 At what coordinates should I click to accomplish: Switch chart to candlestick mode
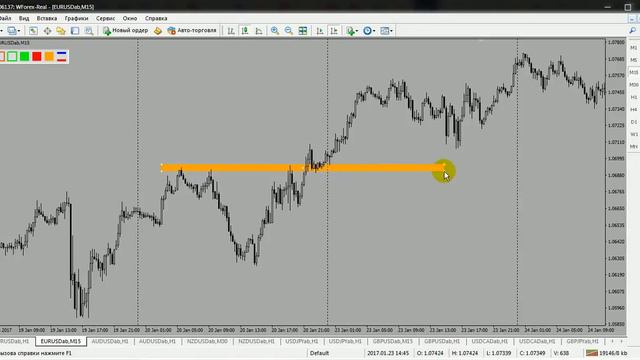[x=245, y=31]
